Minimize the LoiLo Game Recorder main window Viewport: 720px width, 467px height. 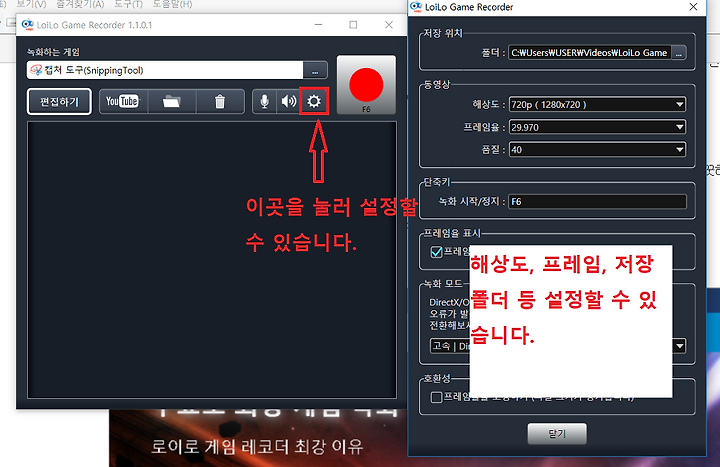pyautogui.click(x=318, y=25)
